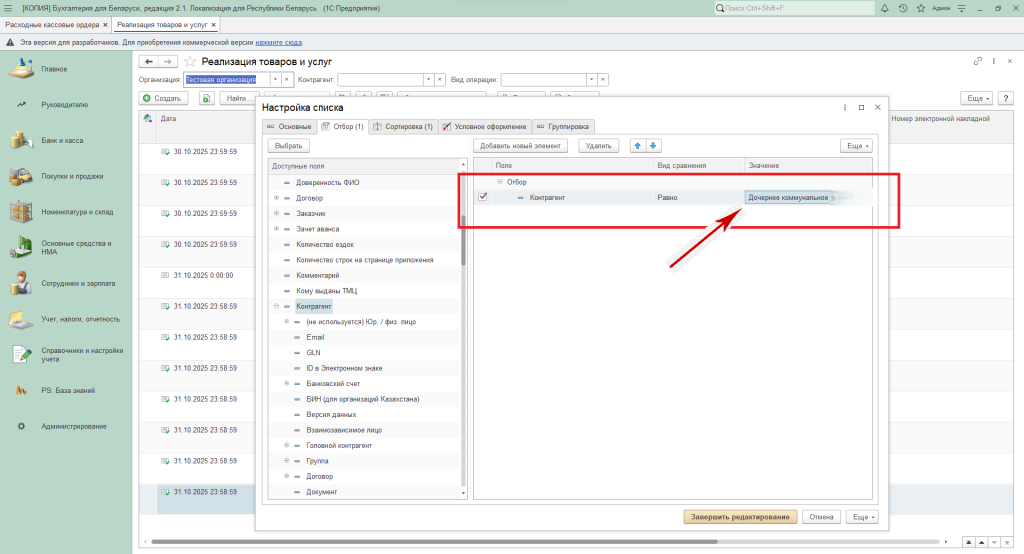
Task: Click the Удалить button in filter settings
Action: click(599, 146)
